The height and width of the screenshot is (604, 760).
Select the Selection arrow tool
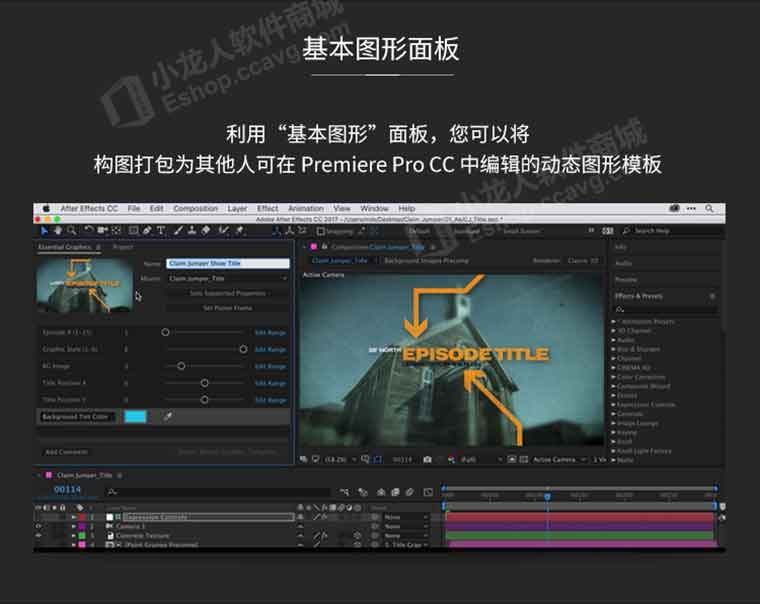(x=44, y=230)
